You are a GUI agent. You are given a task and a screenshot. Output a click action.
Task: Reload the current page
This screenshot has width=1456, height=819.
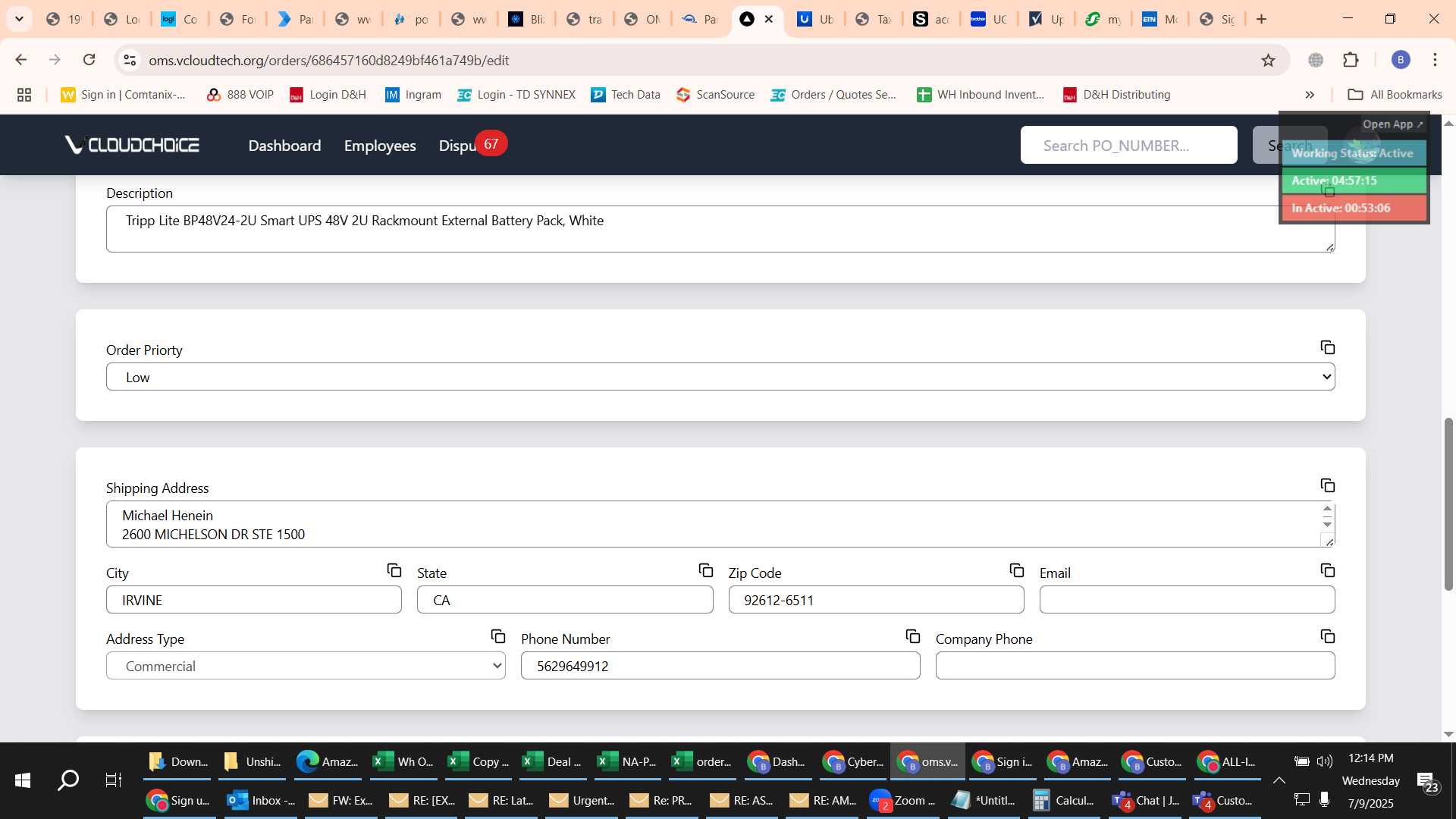pyautogui.click(x=89, y=60)
